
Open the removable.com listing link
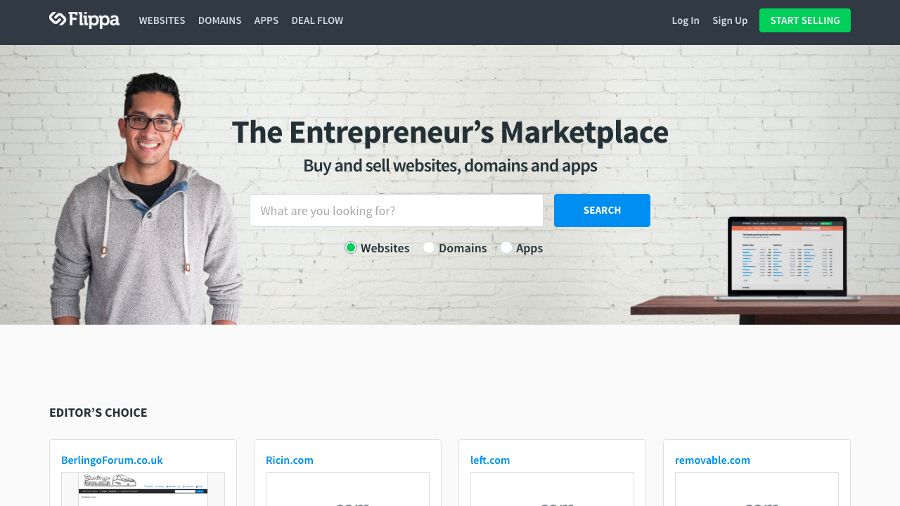click(712, 460)
